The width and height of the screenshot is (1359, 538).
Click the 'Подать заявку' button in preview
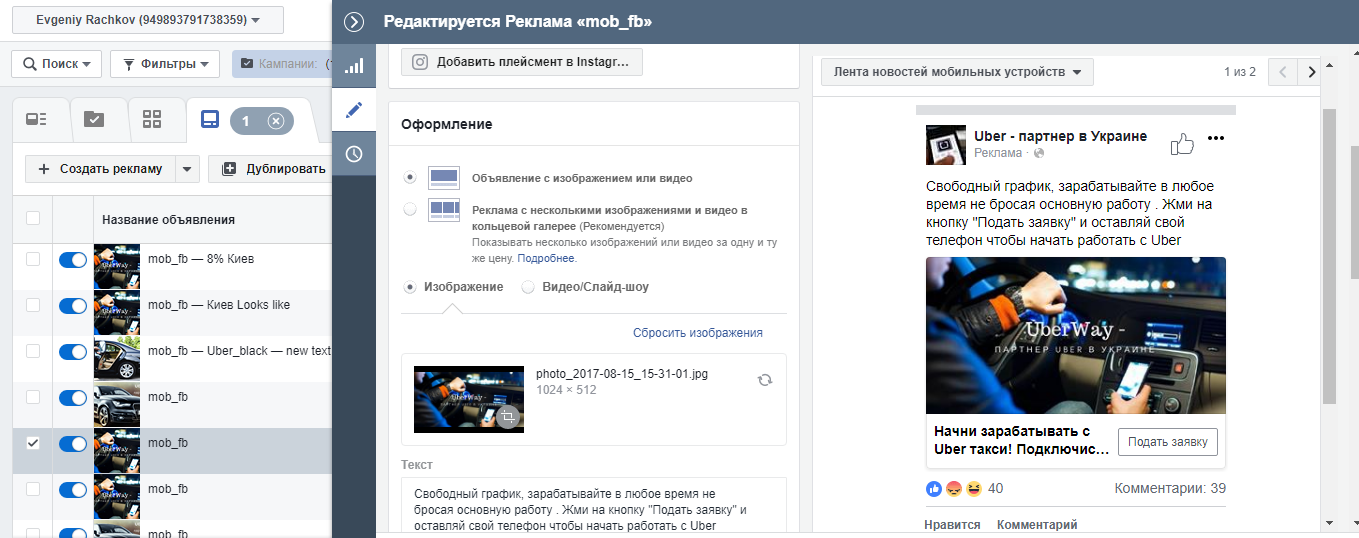(1168, 442)
